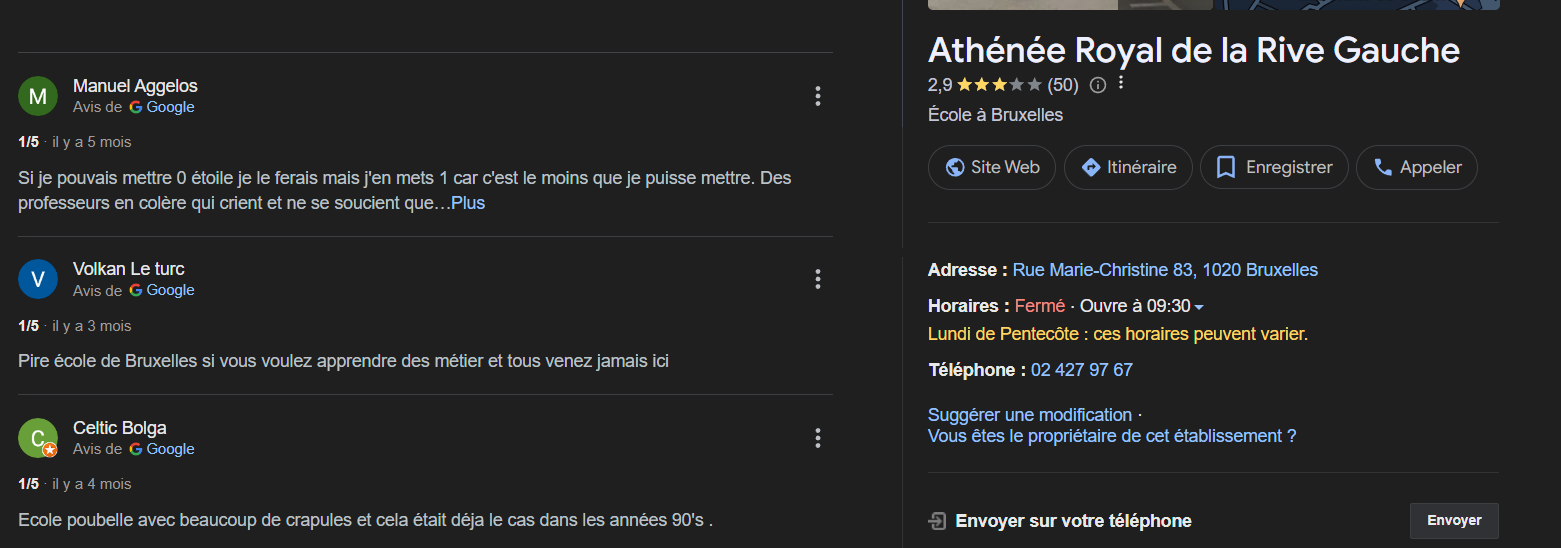This screenshot has width=1561, height=548.
Task: Open more options dots next to rating
Action: pos(1121,83)
